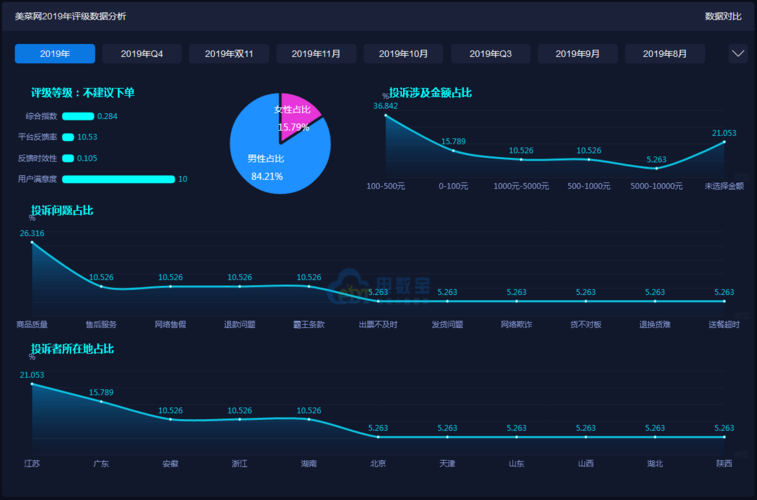
Task: Click the 评级等级：不建议下单 heading
Action: tap(83, 93)
